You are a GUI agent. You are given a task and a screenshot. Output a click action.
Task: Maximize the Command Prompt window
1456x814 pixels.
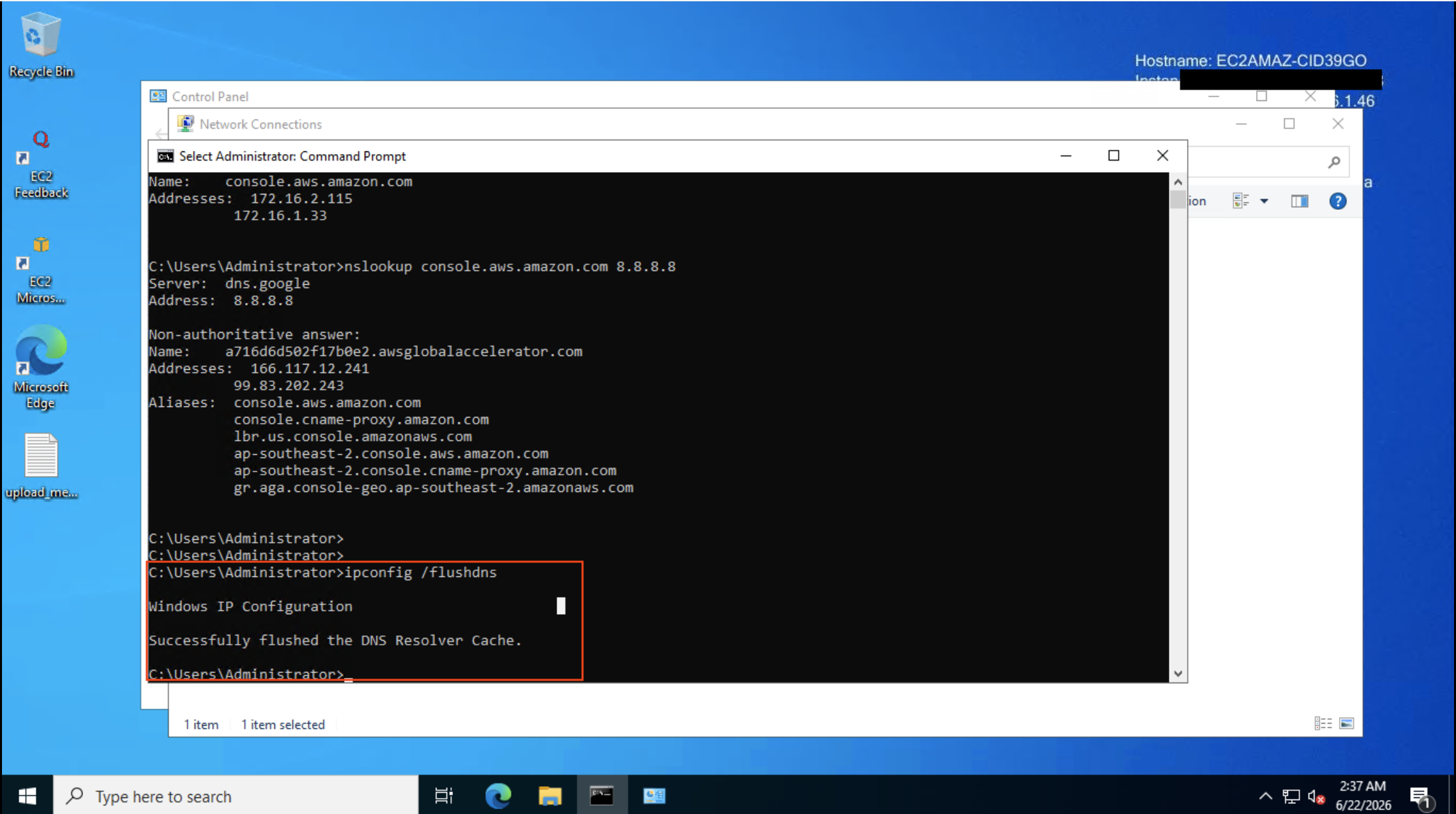click(1114, 155)
